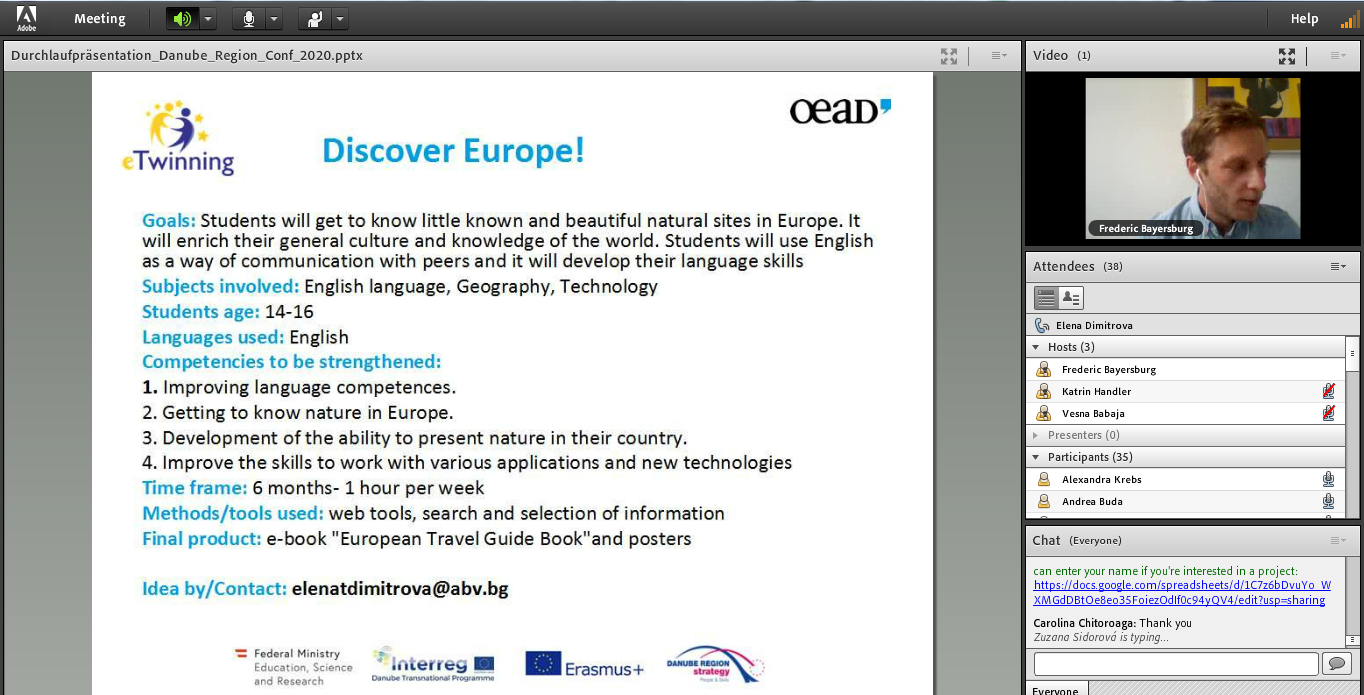Screen dimensions: 1364x695
Task: Toggle the green speaker audio button
Action: point(182,19)
